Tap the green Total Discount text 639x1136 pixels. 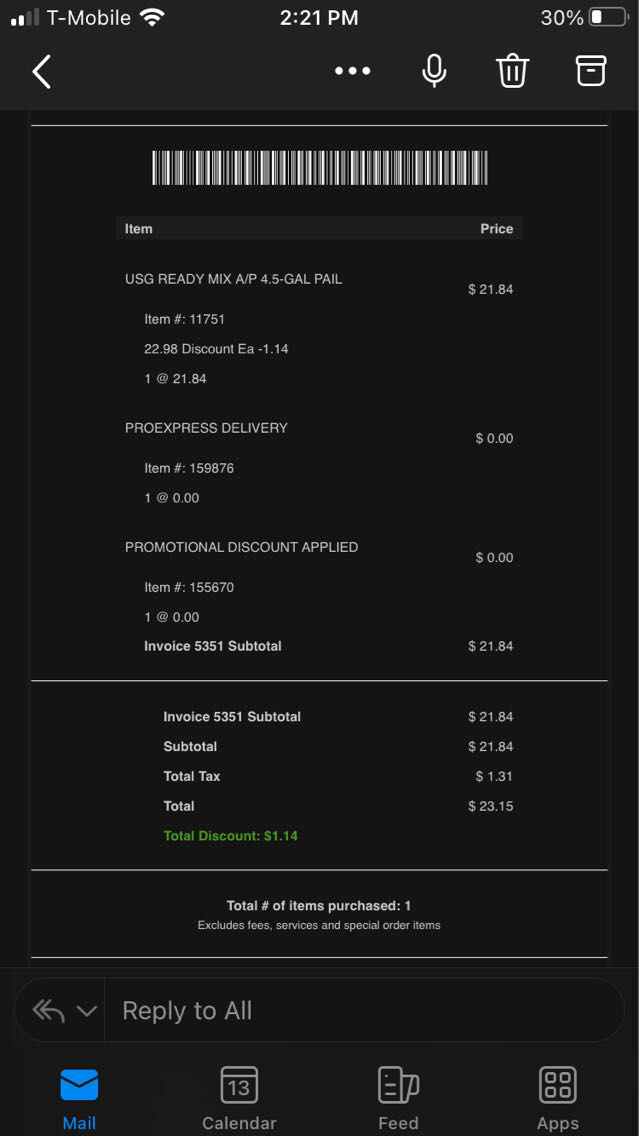click(x=231, y=836)
